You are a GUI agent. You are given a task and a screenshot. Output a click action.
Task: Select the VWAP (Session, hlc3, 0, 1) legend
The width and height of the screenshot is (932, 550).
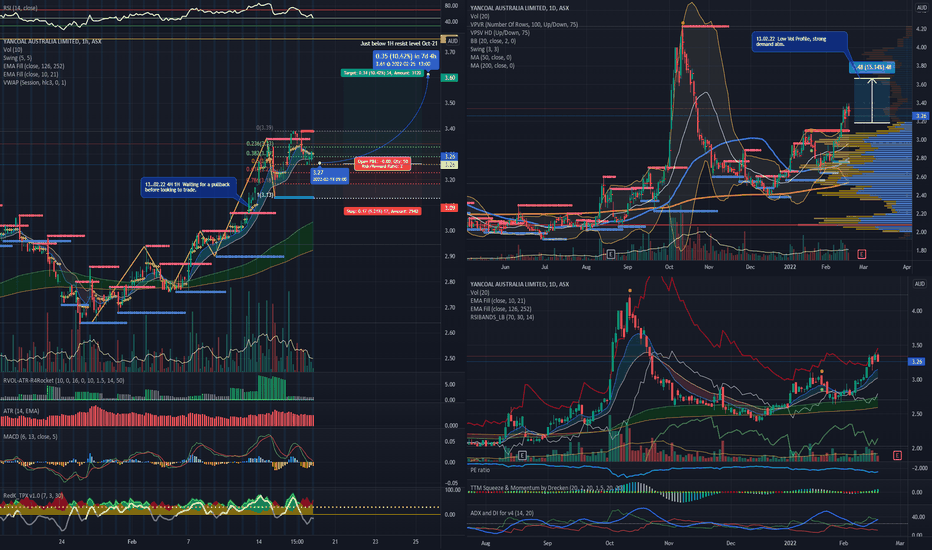[x=34, y=83]
